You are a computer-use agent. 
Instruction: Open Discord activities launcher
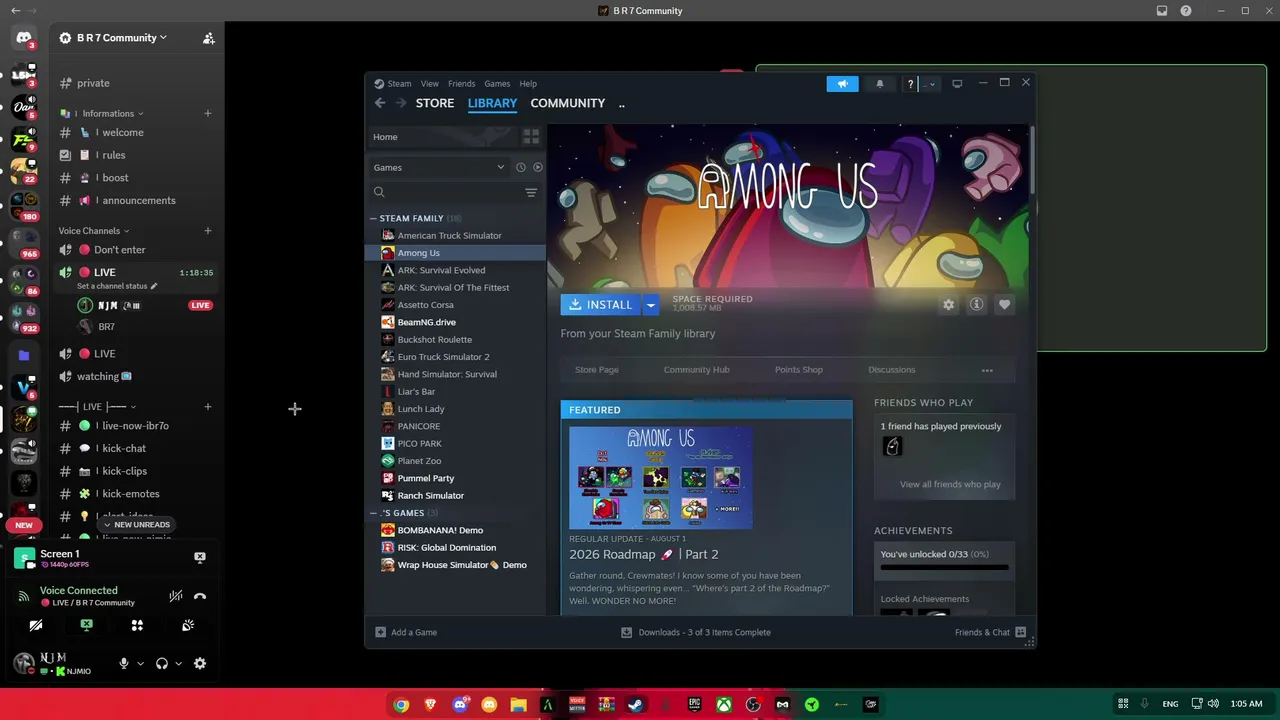click(137, 625)
